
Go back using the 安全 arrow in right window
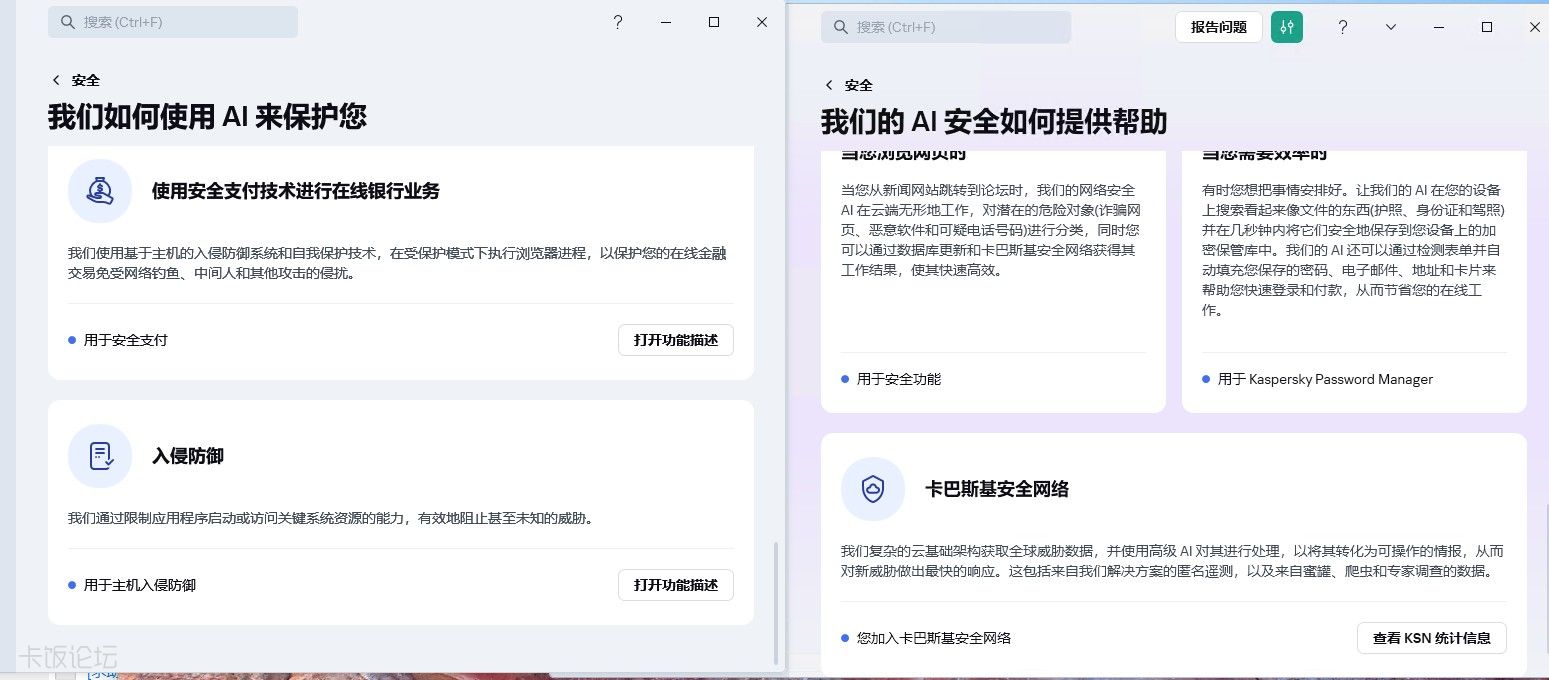pos(829,85)
